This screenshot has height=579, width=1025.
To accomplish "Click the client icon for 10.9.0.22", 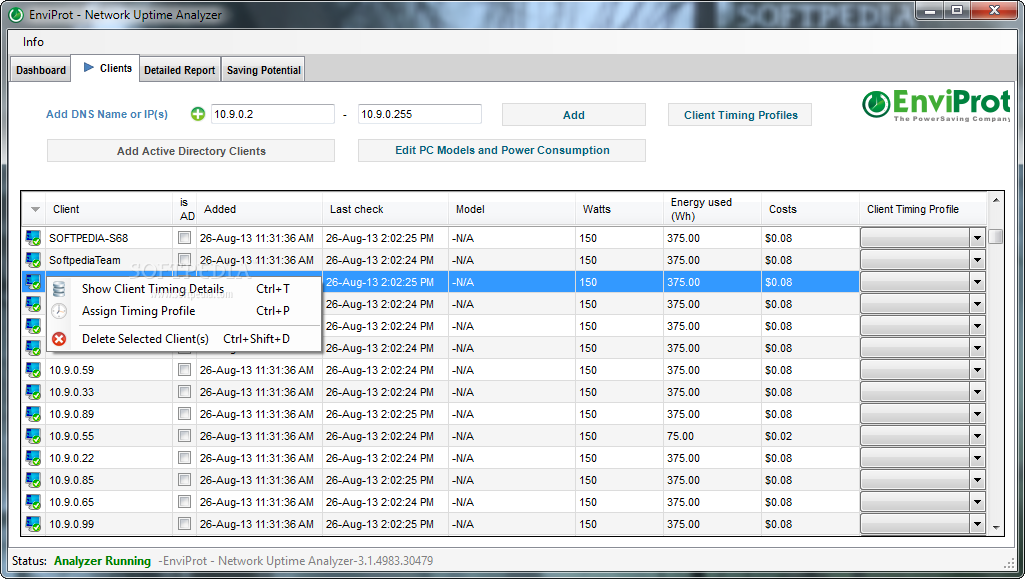I will click(x=33, y=458).
